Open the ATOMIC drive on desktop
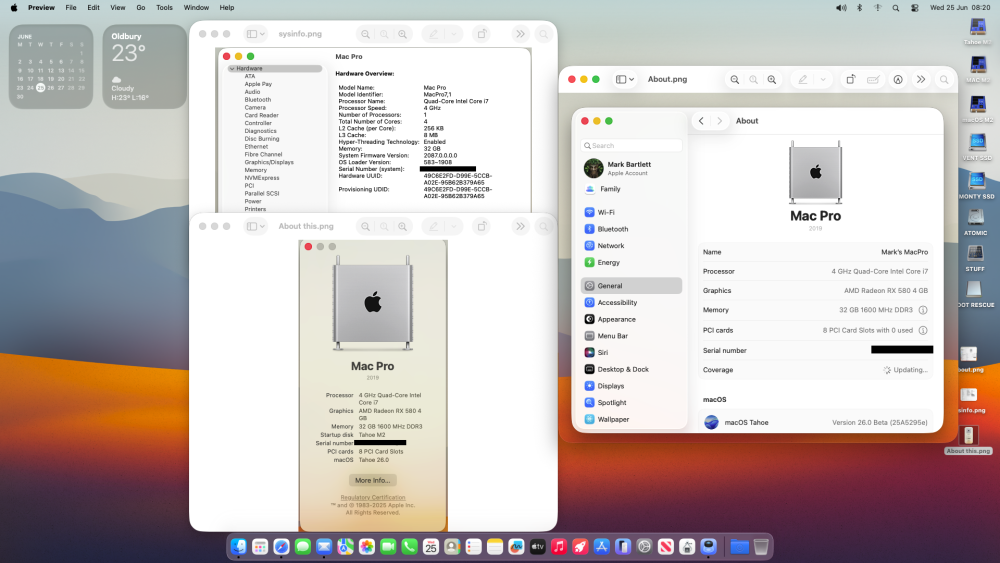 975,223
